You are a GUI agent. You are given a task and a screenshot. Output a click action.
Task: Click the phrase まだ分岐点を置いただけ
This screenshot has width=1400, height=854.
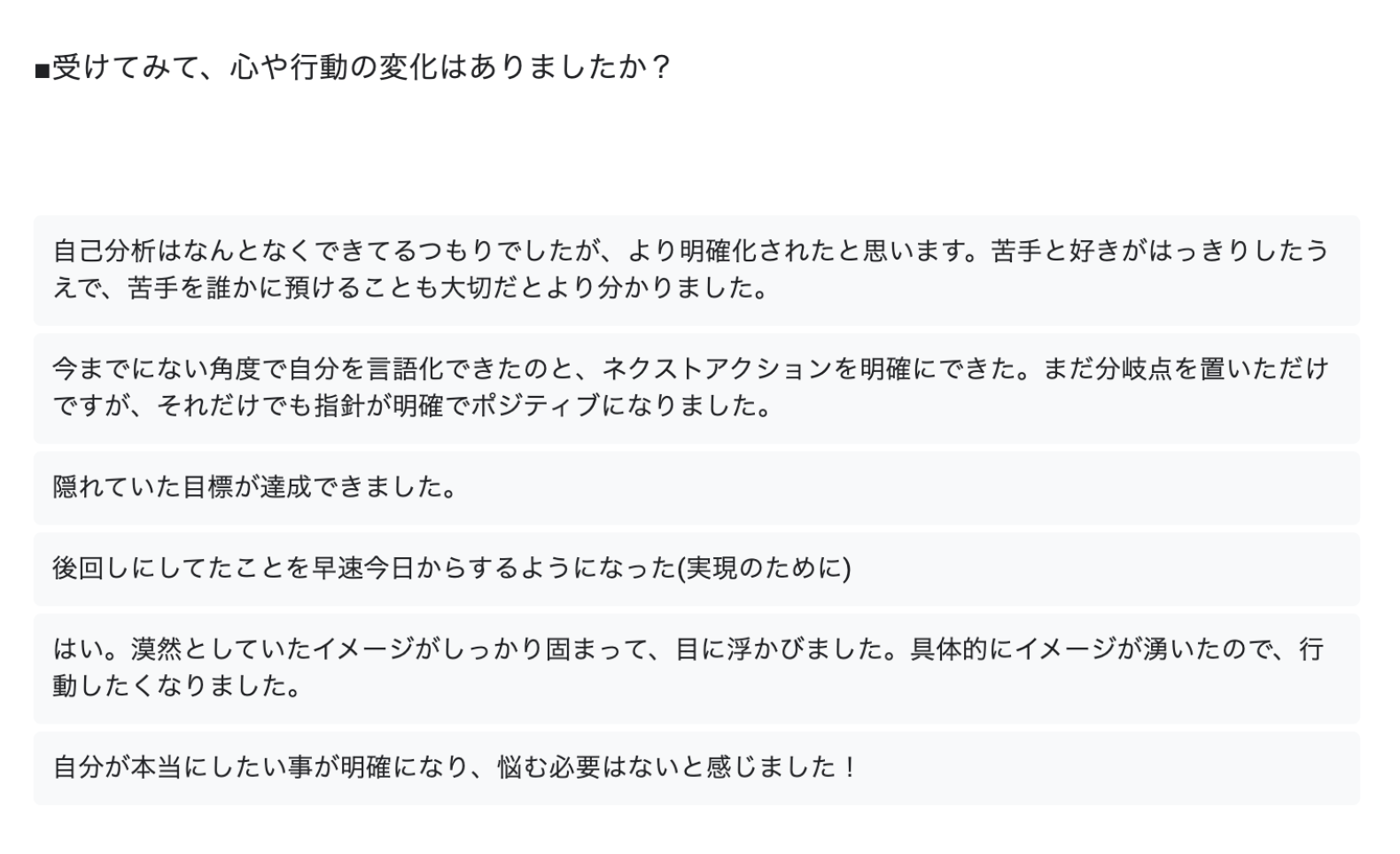point(1186,369)
